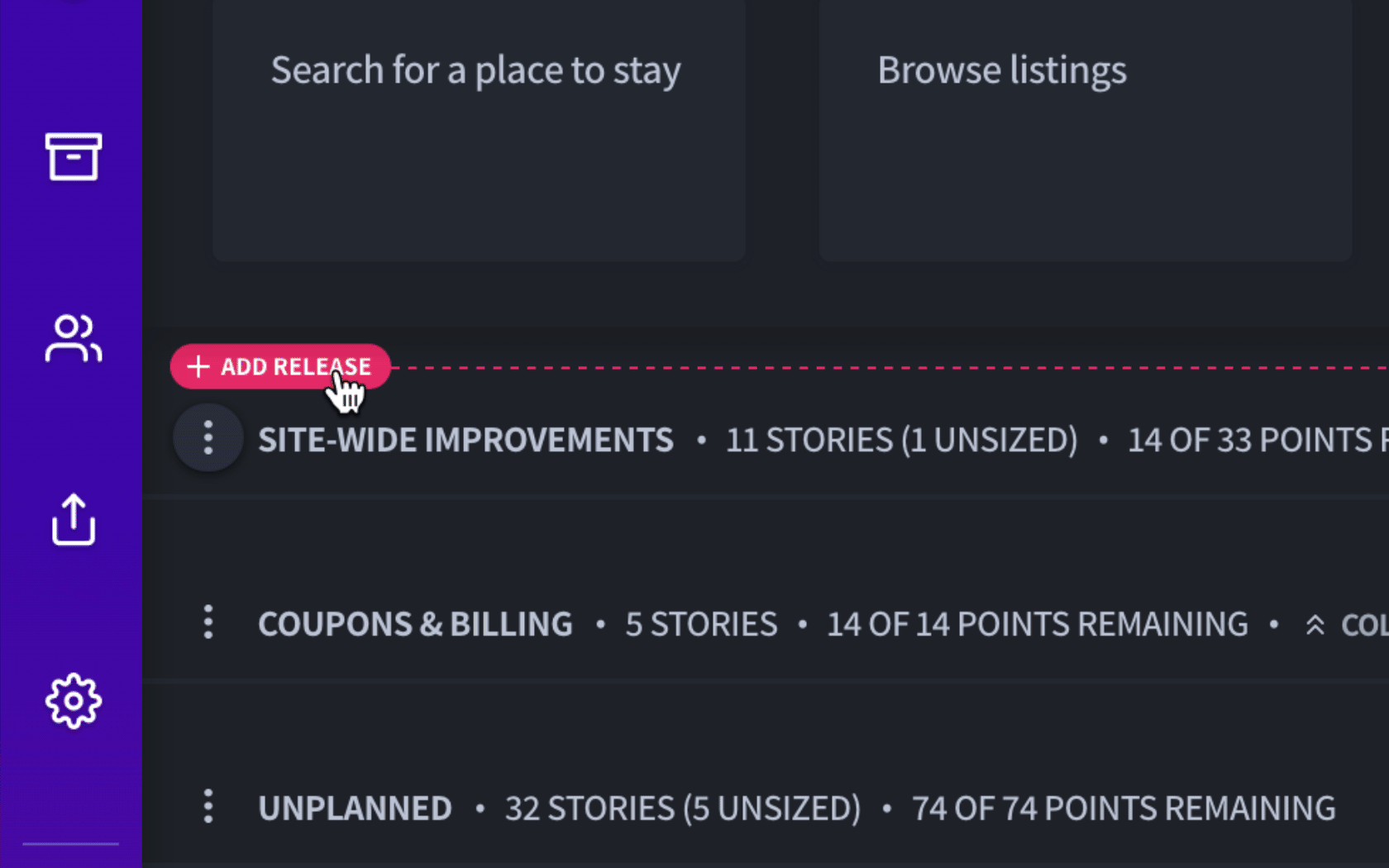Click "32 Stories (5 Unsized)" summary
This screenshot has width=1389, height=868.
point(683,808)
